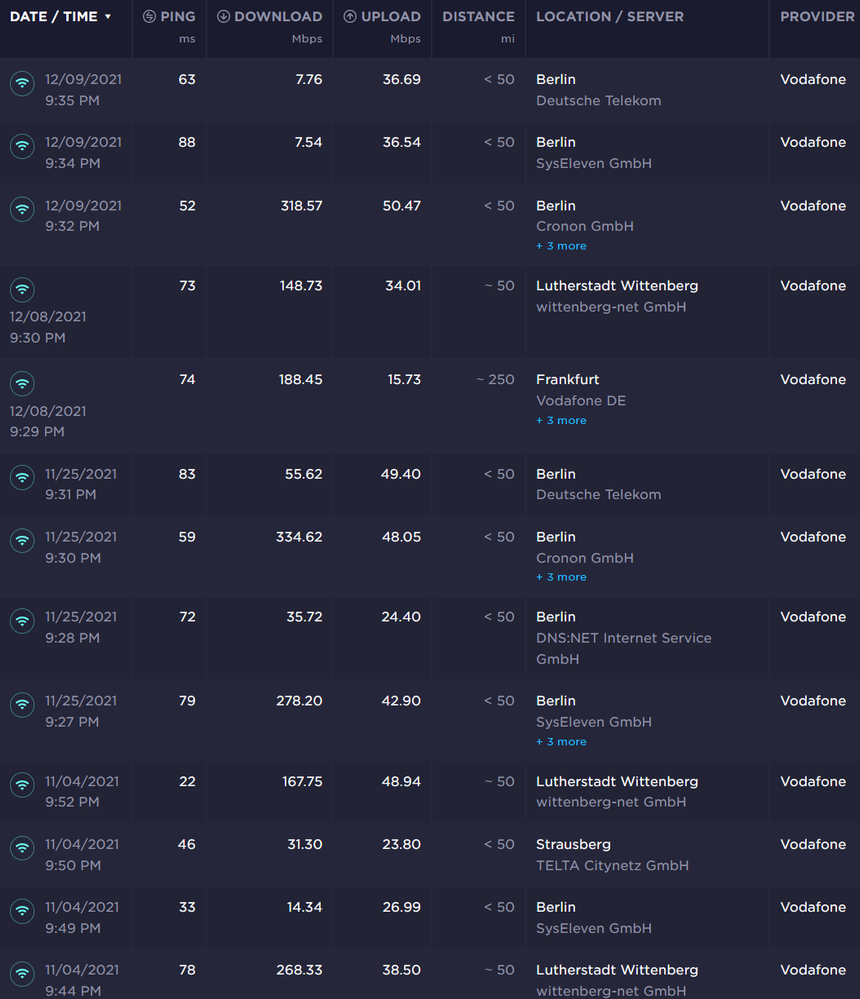Click wifi icon for 11/25/2021 9:27 PM

click(x=22, y=705)
